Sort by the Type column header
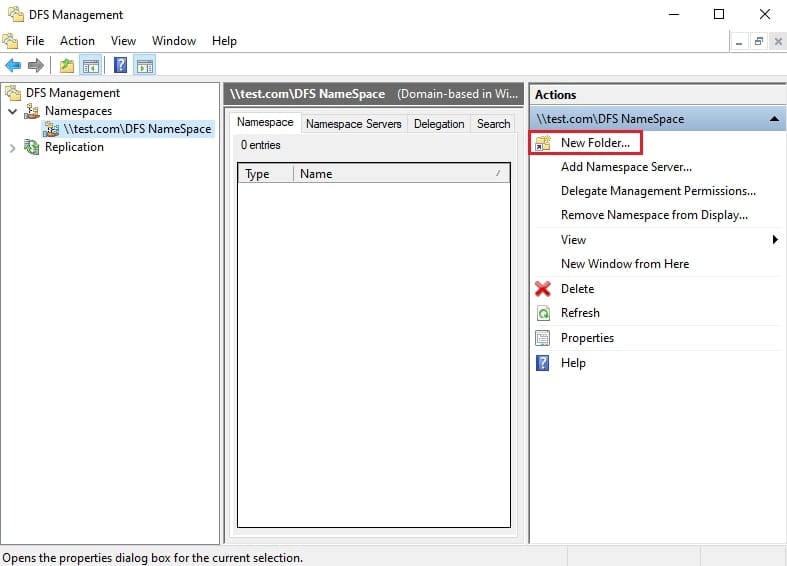 [x=266, y=174]
